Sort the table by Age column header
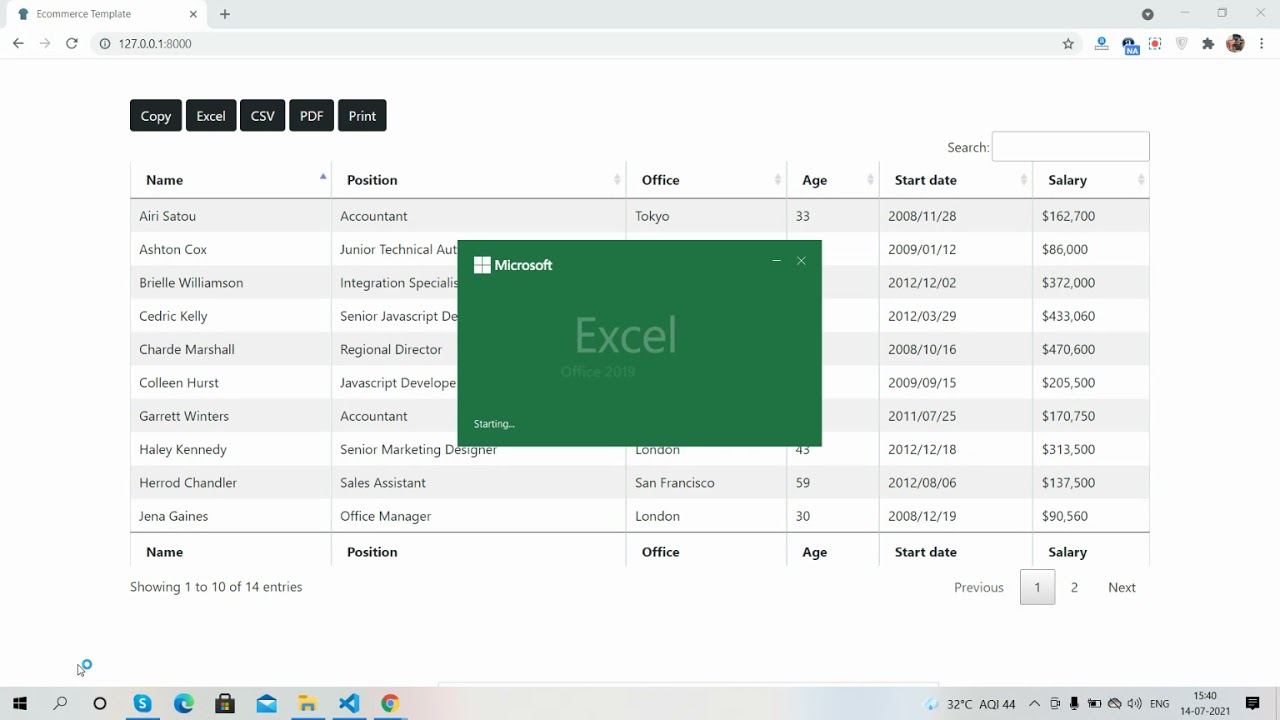This screenshot has height=720, width=1280. coord(833,180)
